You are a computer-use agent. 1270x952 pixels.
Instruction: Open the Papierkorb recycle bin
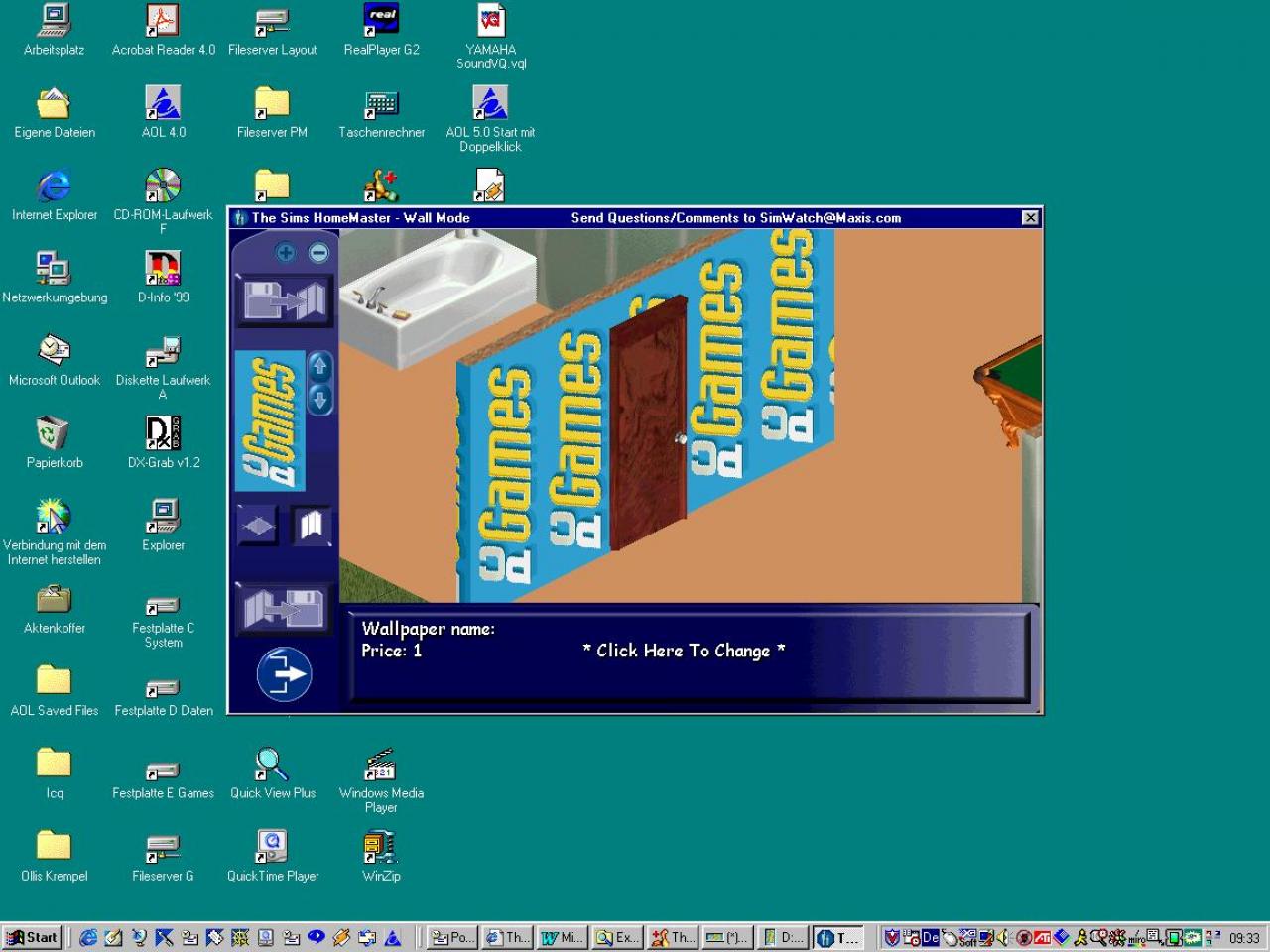54,442
